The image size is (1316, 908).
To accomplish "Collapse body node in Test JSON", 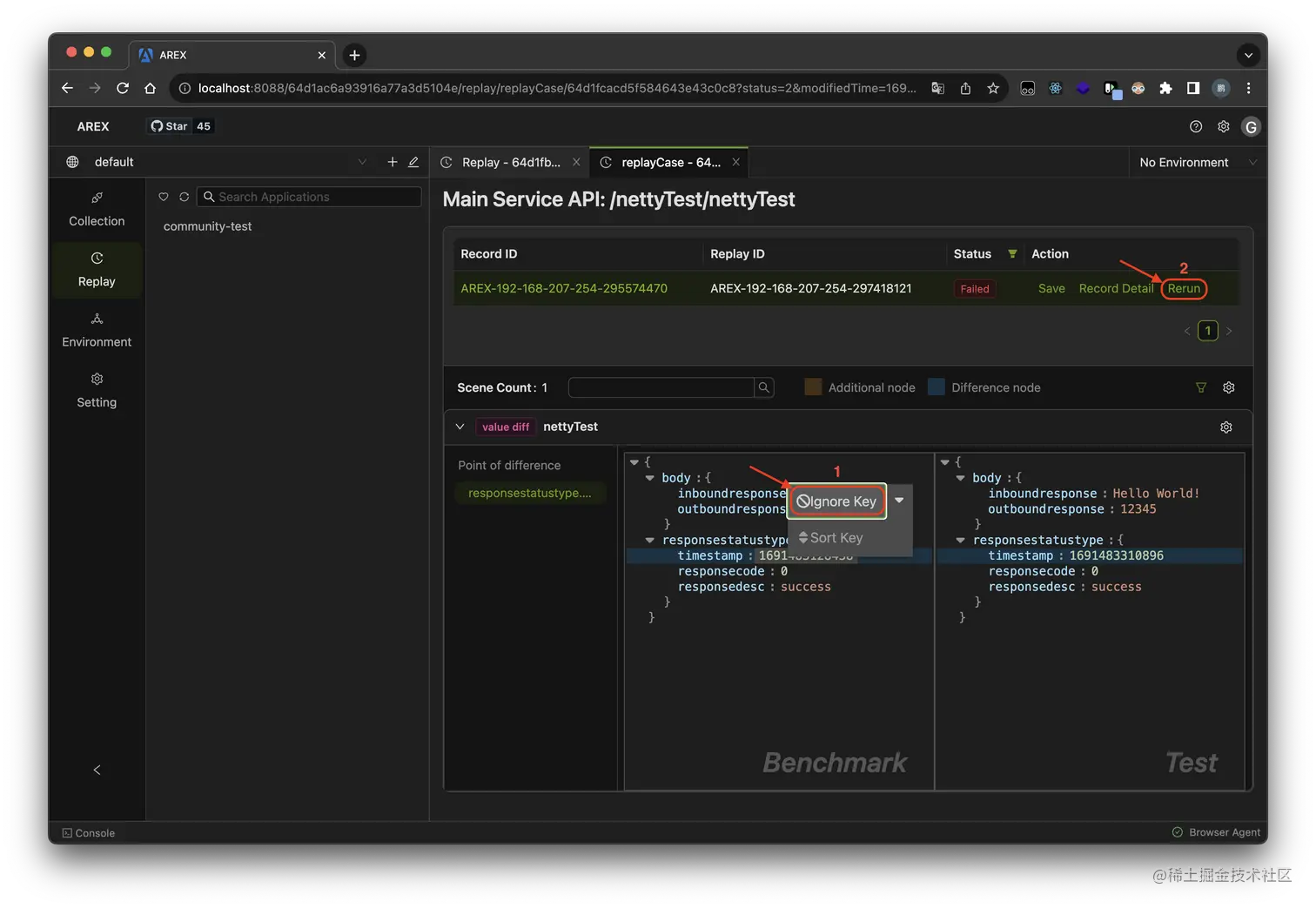I will 960,478.
